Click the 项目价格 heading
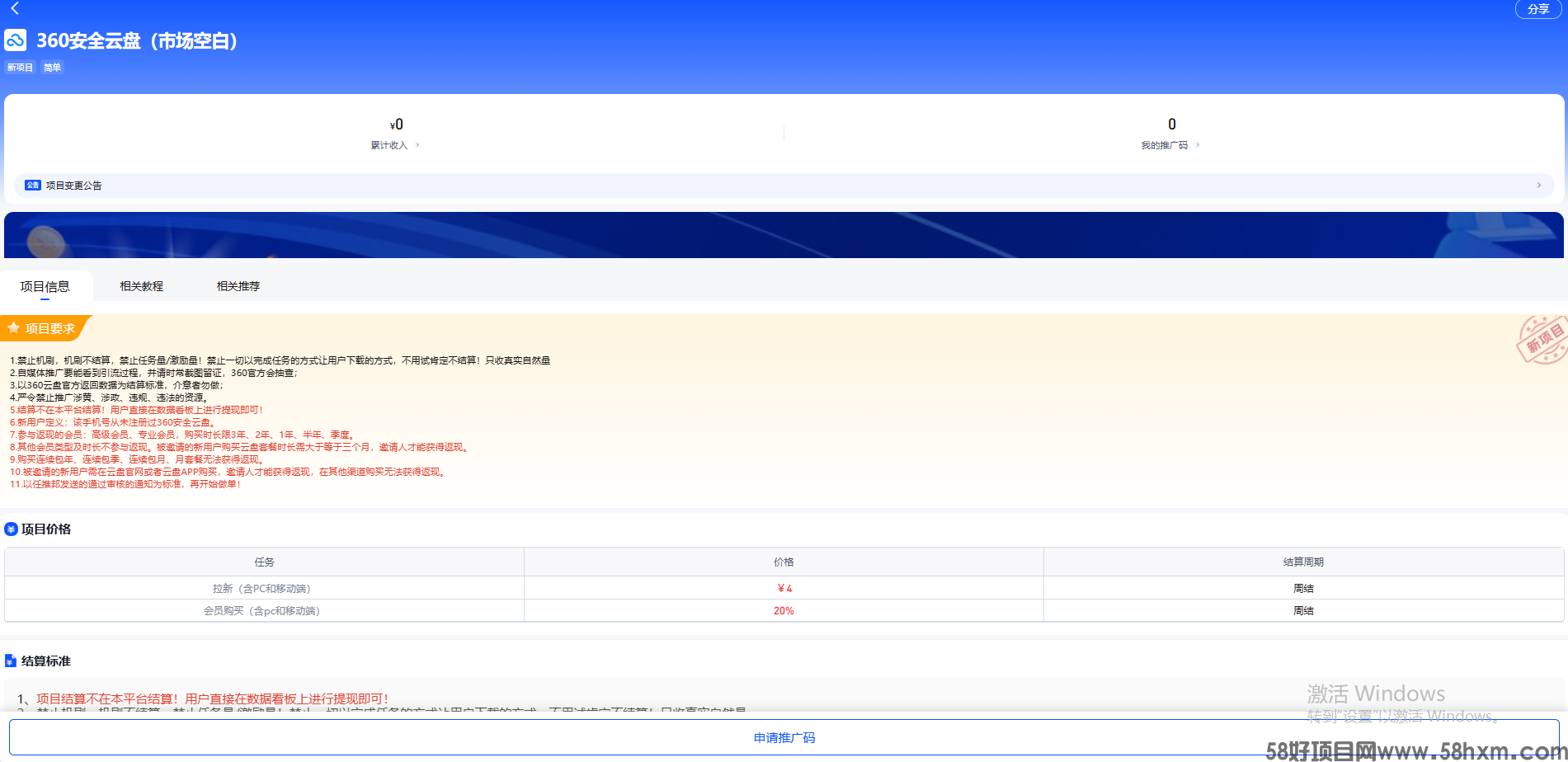Screen dimensions: 1568x762 pos(46,529)
